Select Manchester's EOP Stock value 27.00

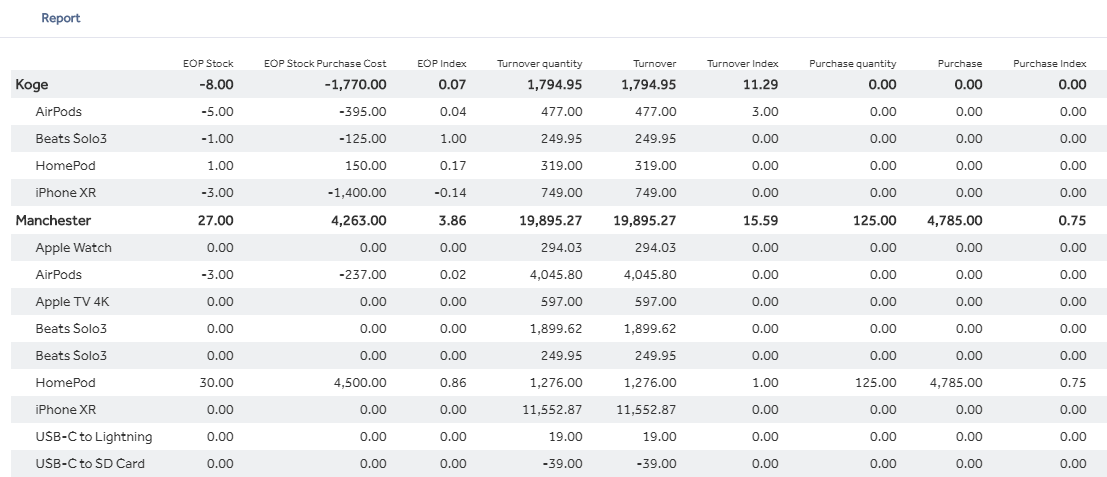coord(215,220)
